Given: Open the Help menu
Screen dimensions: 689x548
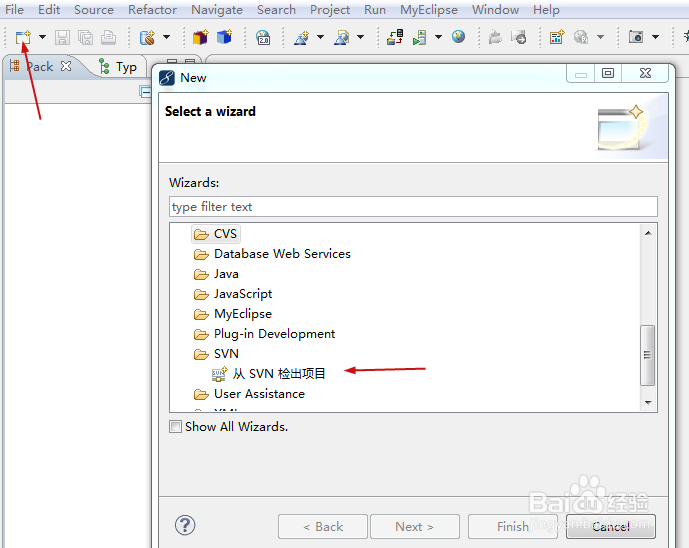Looking at the screenshot, I should click(546, 10).
